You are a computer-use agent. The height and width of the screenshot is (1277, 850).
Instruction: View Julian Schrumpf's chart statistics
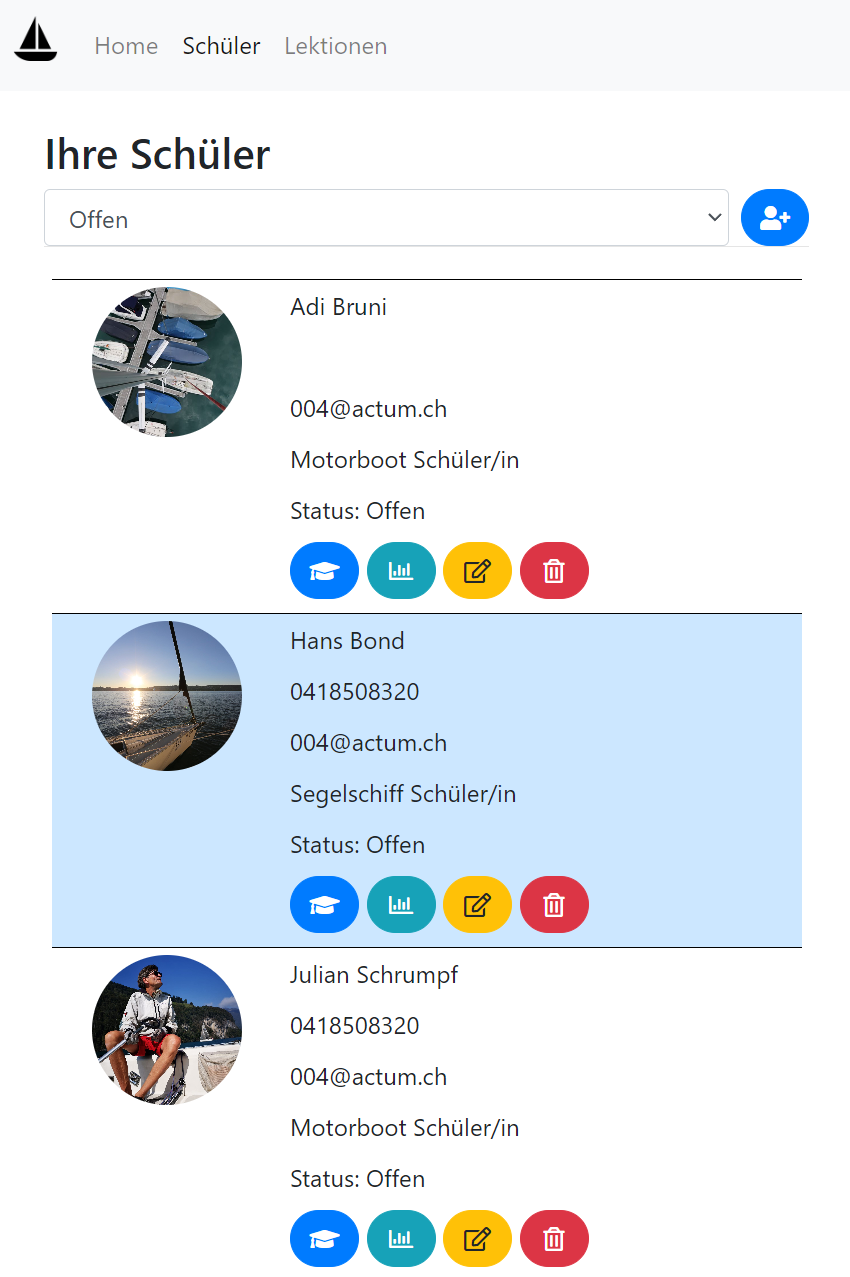click(401, 1239)
